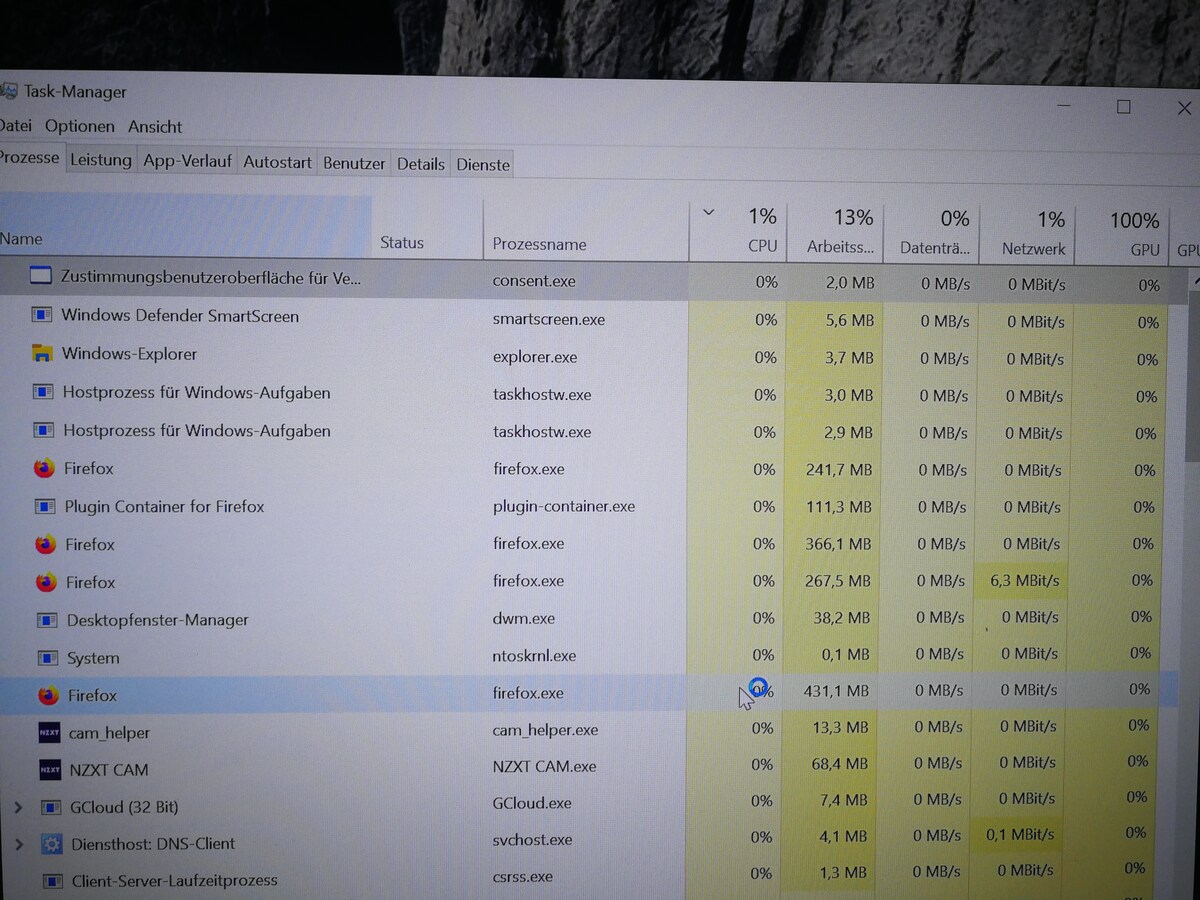
Task: Click the NZXT CAM process icon
Action: pyautogui.click(x=50, y=770)
